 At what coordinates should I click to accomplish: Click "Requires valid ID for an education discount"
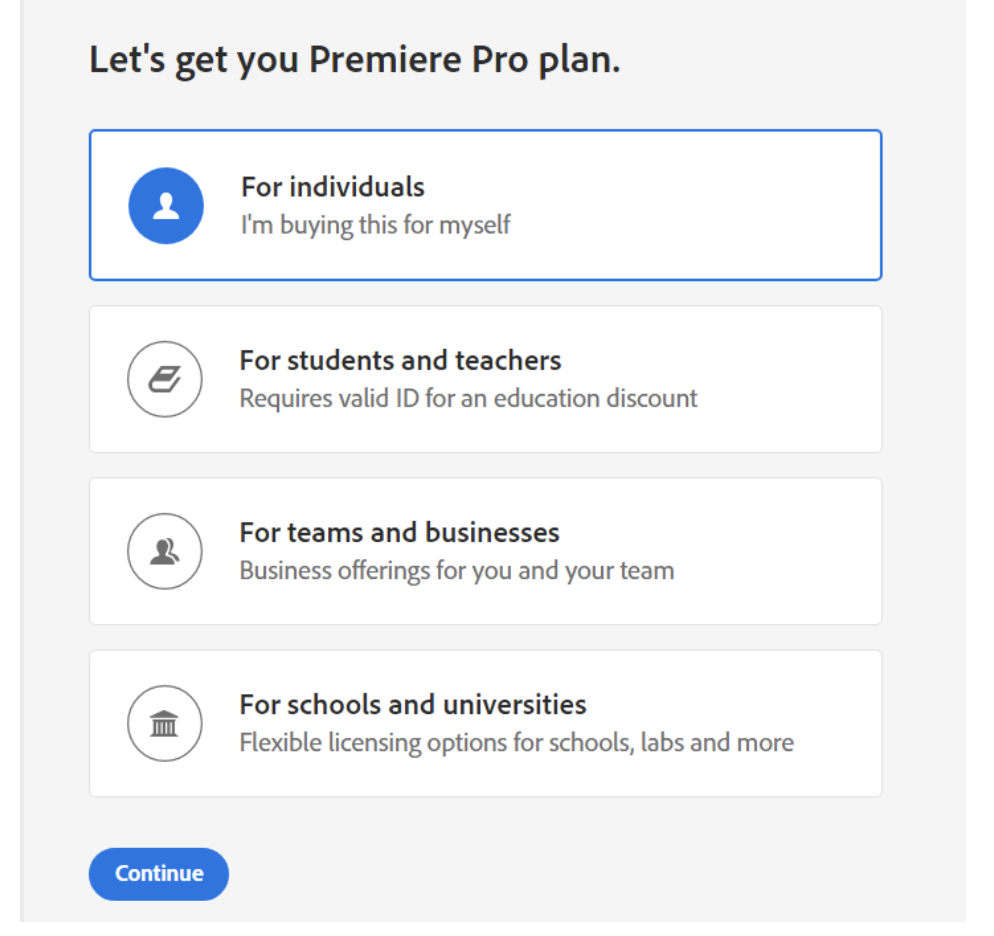click(468, 398)
